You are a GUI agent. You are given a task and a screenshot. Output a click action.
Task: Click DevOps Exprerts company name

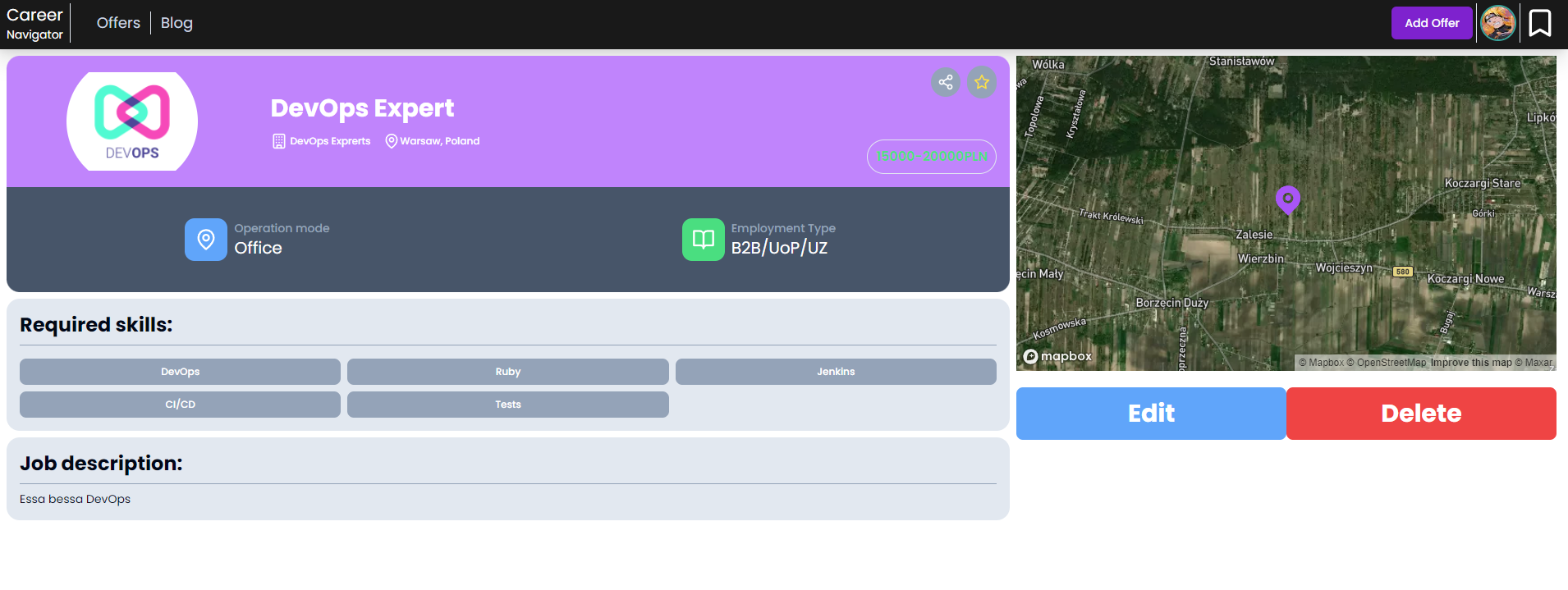coord(330,141)
